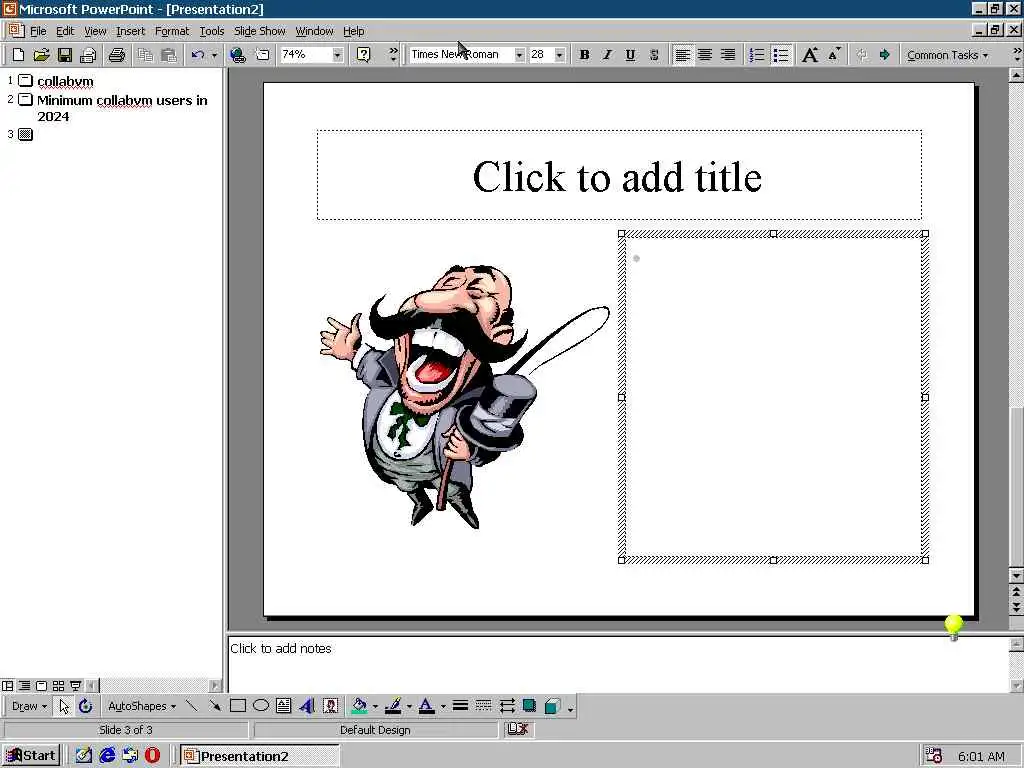1024x768 pixels.
Task: Launch Opera from the quick launch bar
Action: point(152,756)
